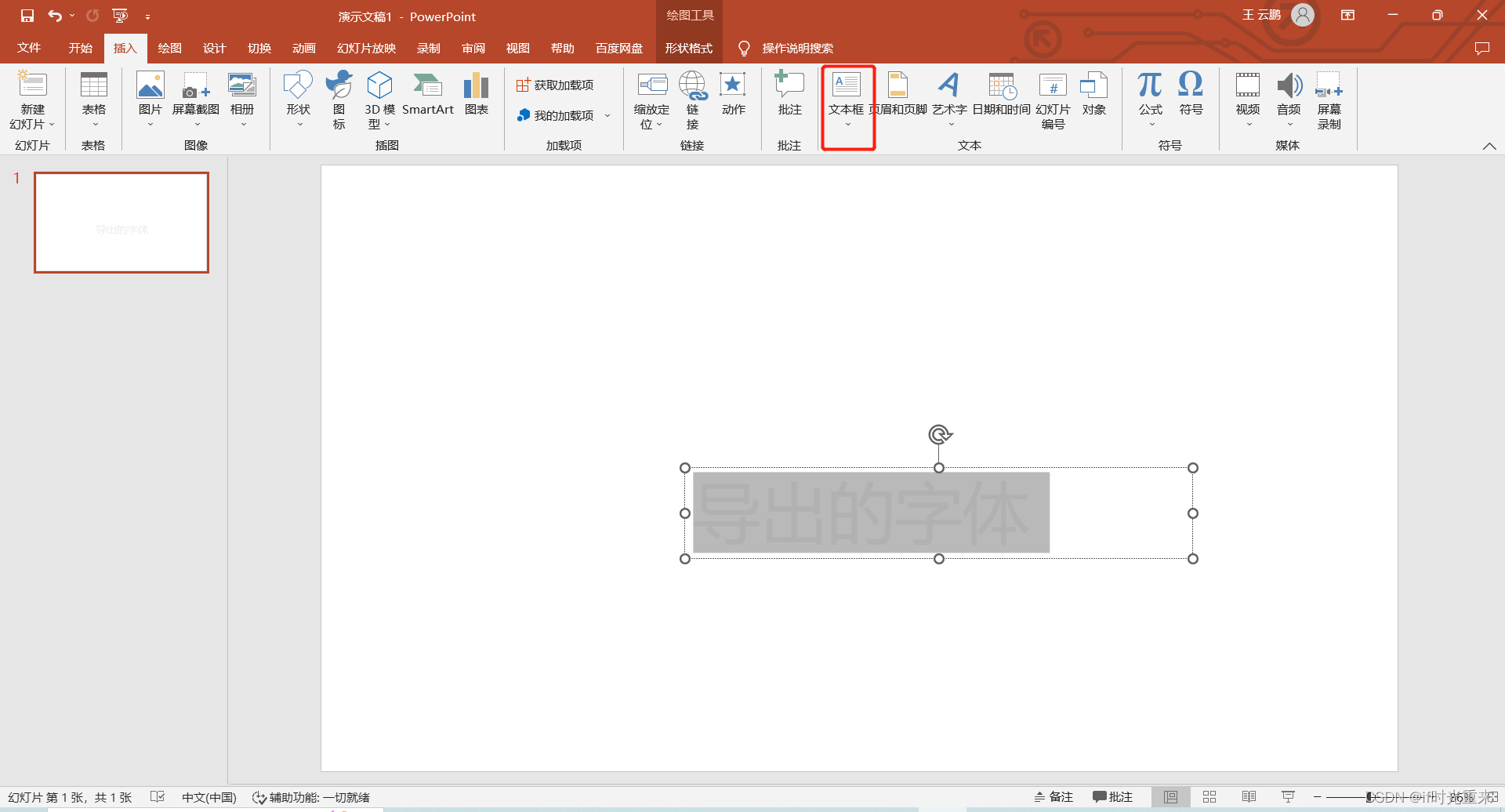
Task: Expand the 我的加载项 dropdown arrow
Action: click(607, 115)
